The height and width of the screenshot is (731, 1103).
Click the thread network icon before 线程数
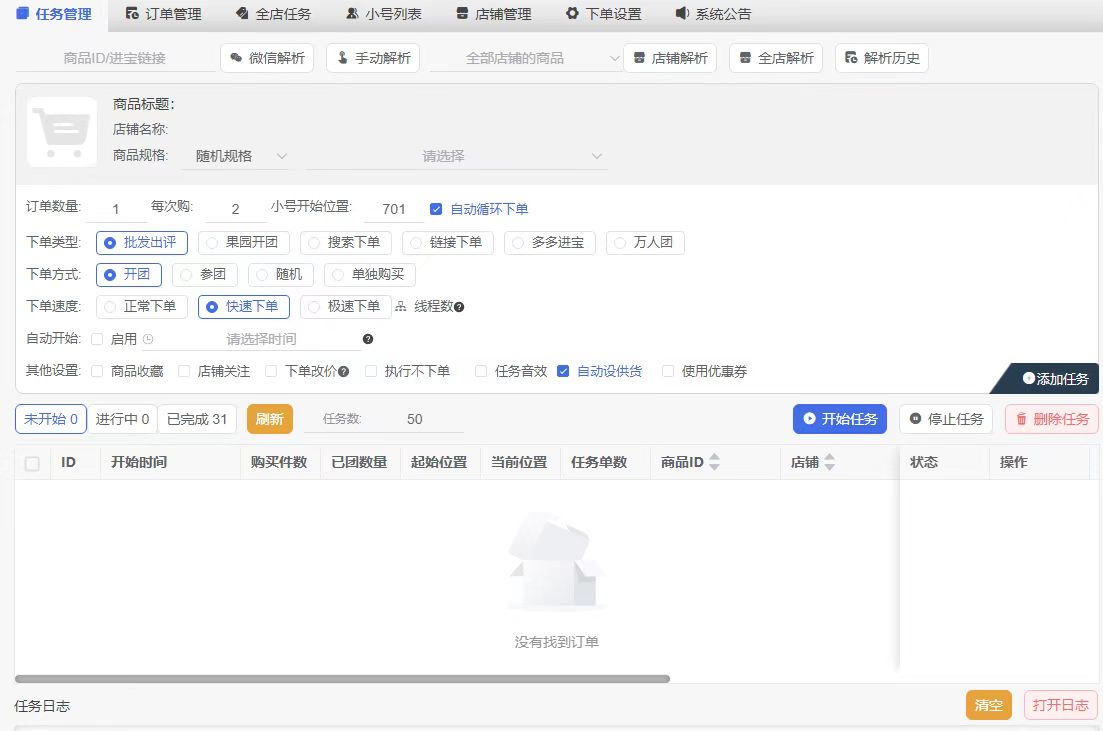pos(401,306)
